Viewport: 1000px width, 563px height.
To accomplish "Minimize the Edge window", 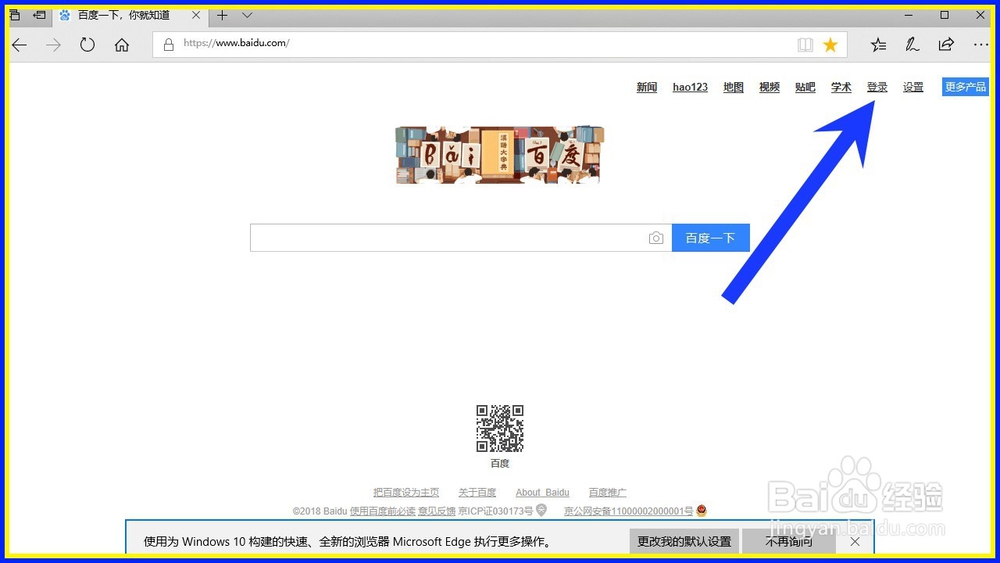I will click(x=909, y=15).
